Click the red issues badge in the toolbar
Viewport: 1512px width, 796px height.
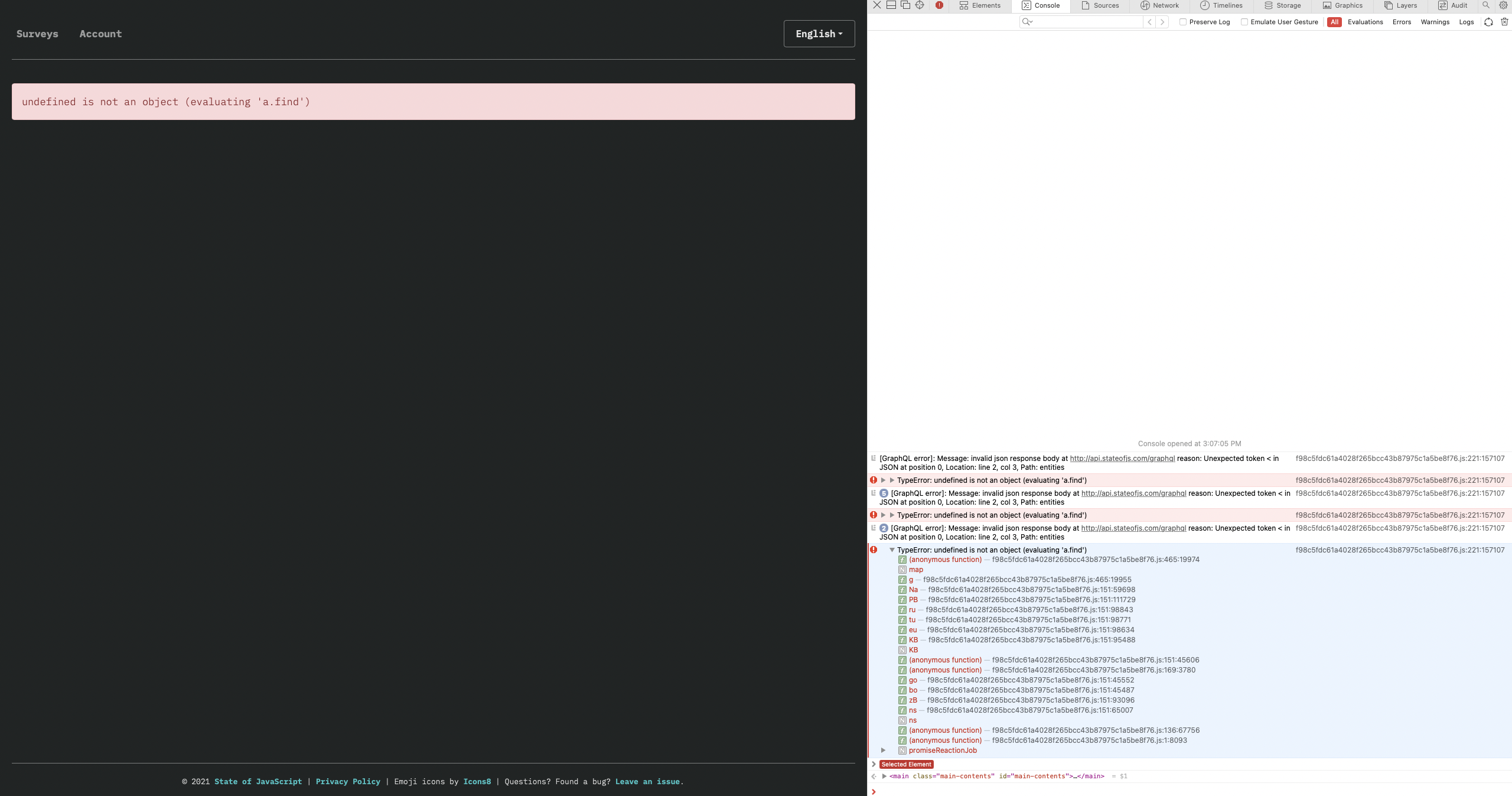pos(940,5)
